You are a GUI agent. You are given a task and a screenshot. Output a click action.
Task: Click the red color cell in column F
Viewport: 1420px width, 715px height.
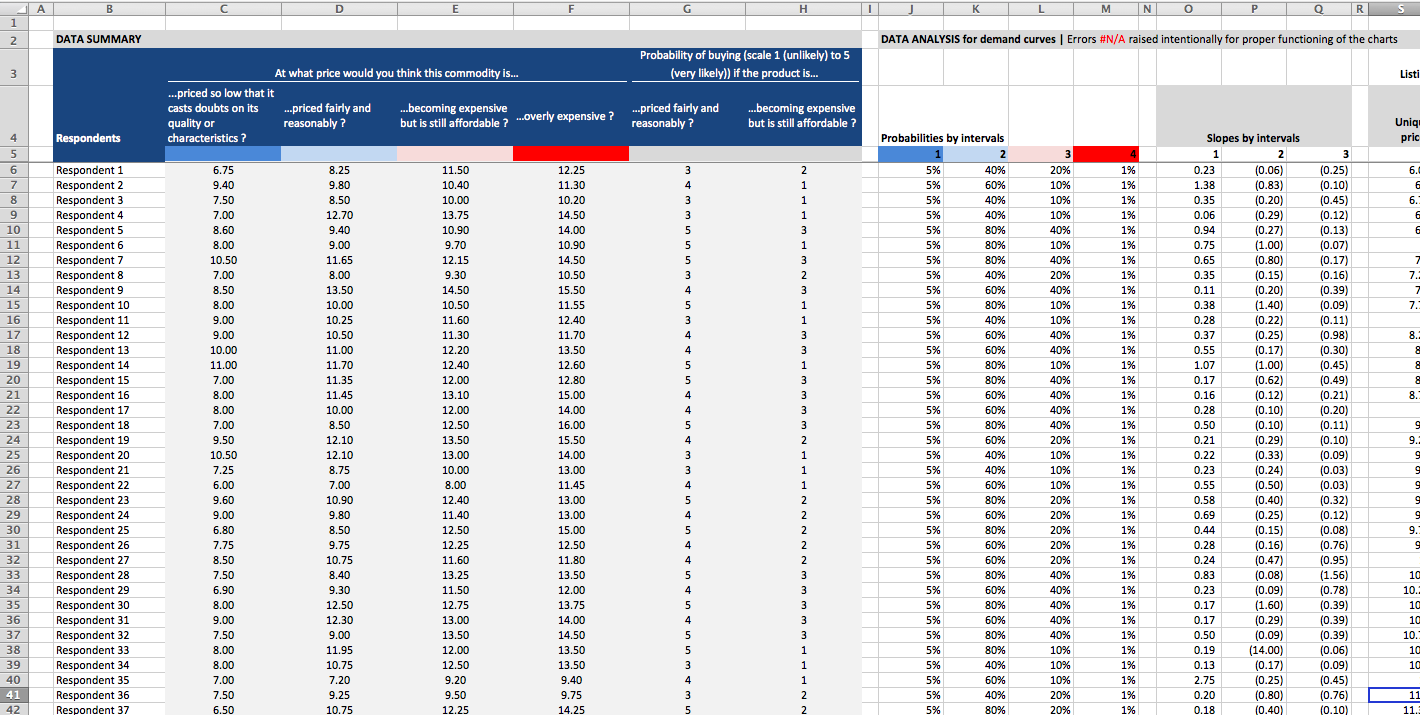pos(571,153)
